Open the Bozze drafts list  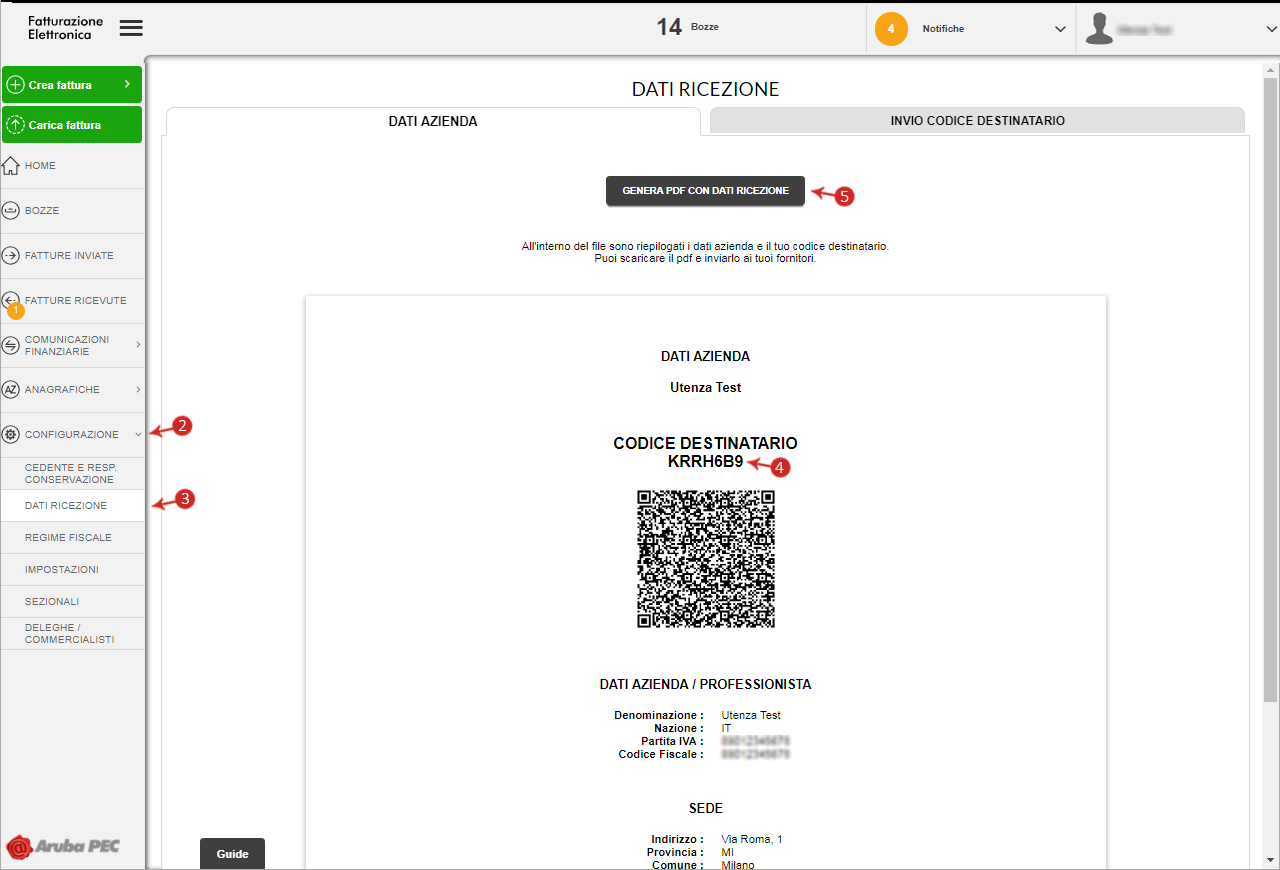pyautogui.click(x=72, y=211)
